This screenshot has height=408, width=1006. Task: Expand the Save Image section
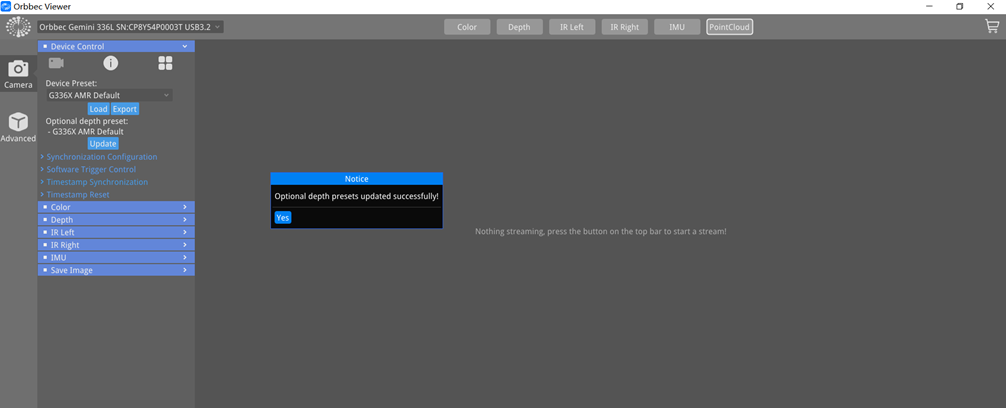[116, 270]
